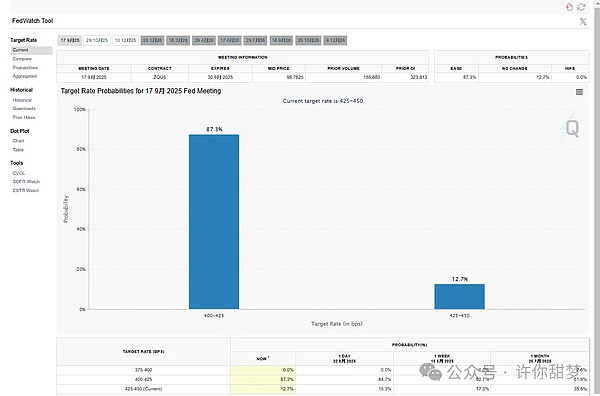Click the 87.3% blue bar for 400-425
Viewport: 600px width, 396px height.
click(x=214, y=222)
